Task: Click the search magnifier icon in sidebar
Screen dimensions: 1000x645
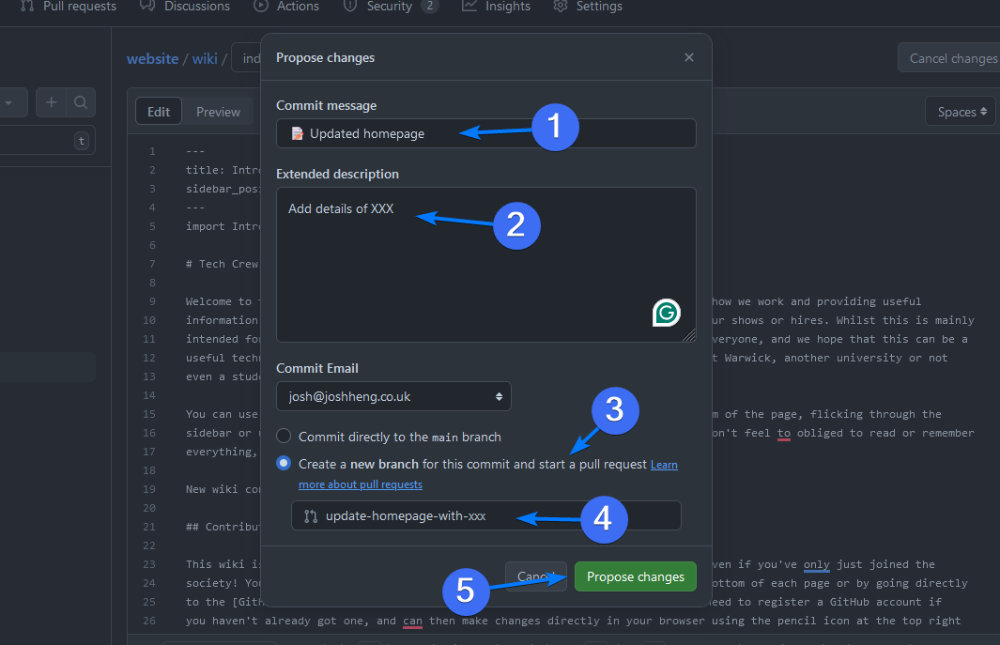Action: (x=80, y=102)
